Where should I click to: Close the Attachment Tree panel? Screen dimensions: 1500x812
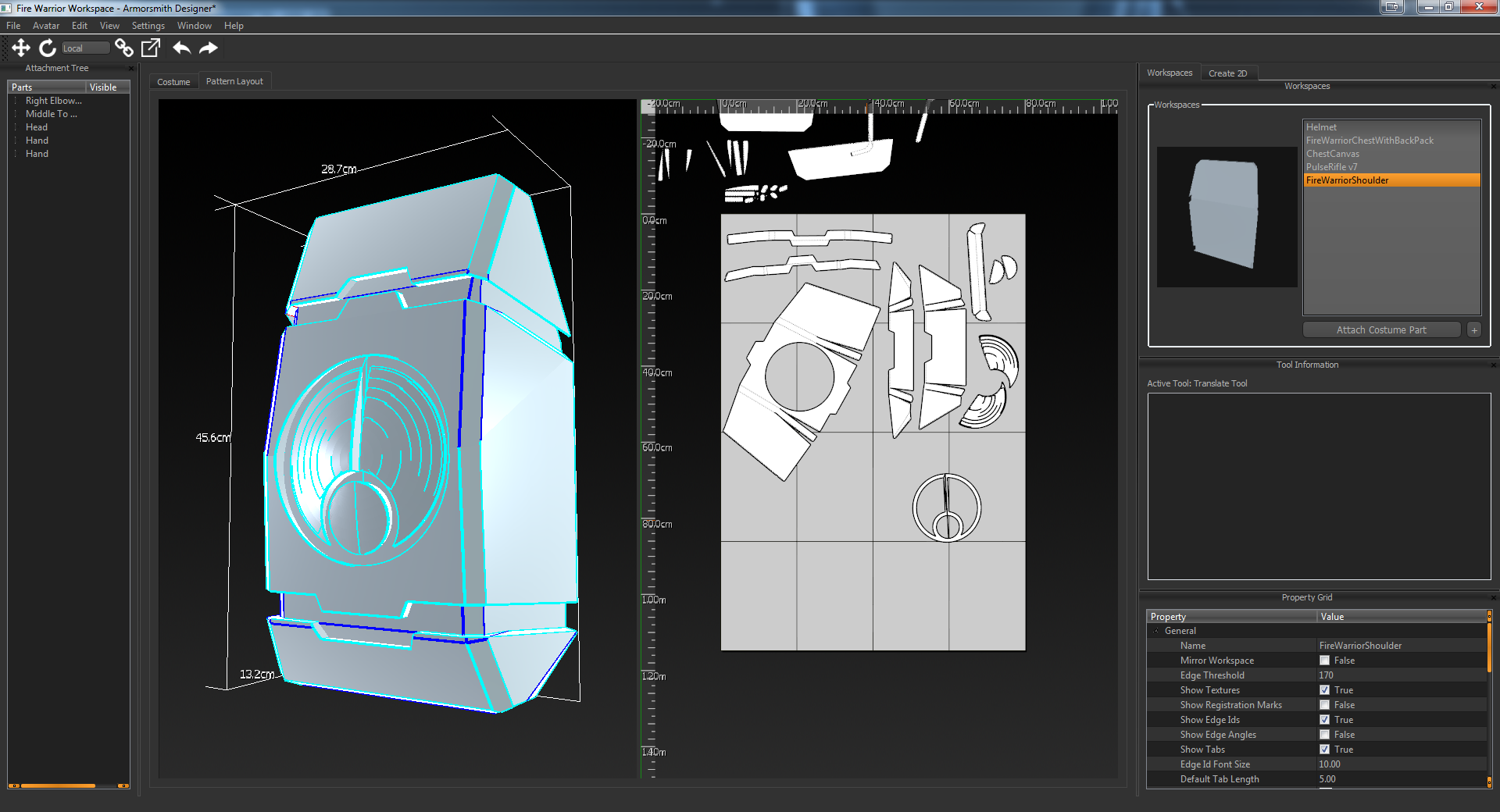131,69
